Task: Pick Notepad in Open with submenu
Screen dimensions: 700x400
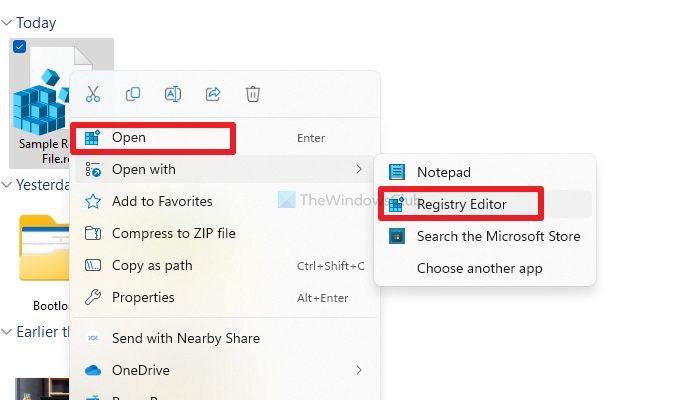Action: pyautogui.click(x=485, y=172)
